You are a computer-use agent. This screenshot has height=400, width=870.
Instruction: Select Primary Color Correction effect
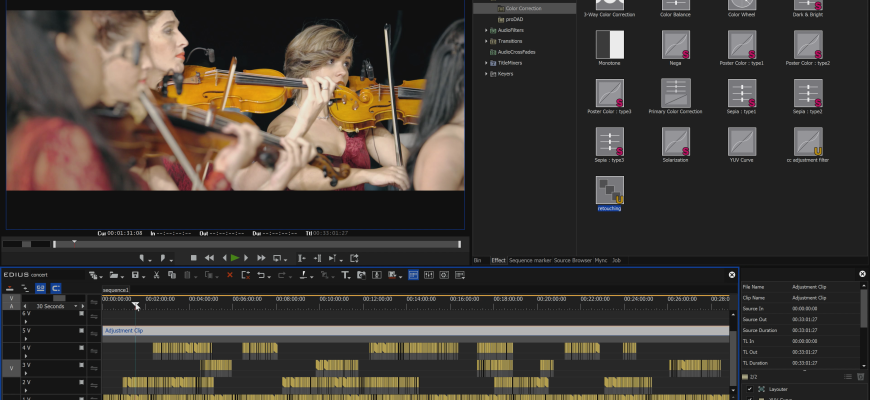675,93
